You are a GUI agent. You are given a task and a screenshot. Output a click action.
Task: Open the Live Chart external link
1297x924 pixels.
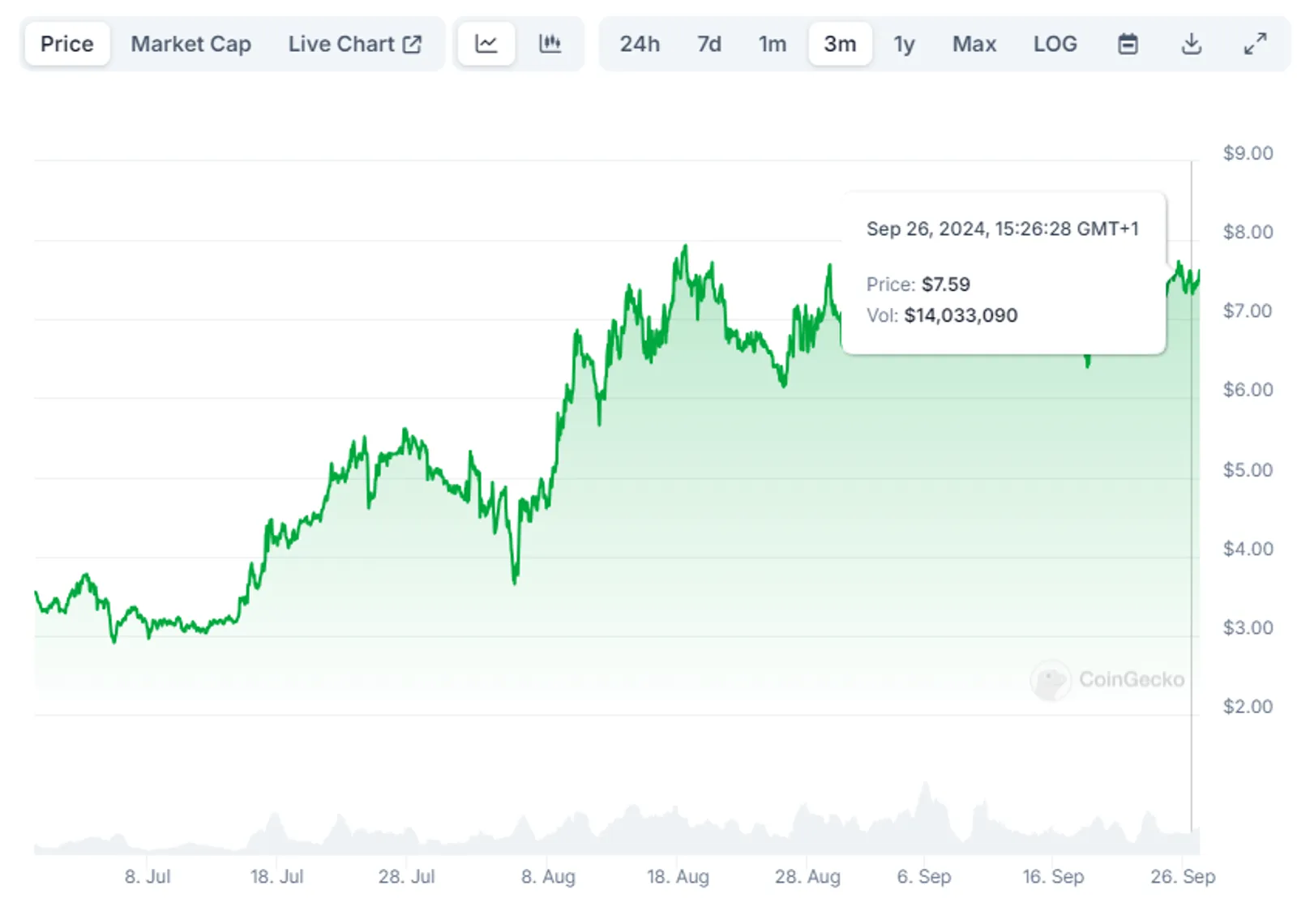point(354,44)
